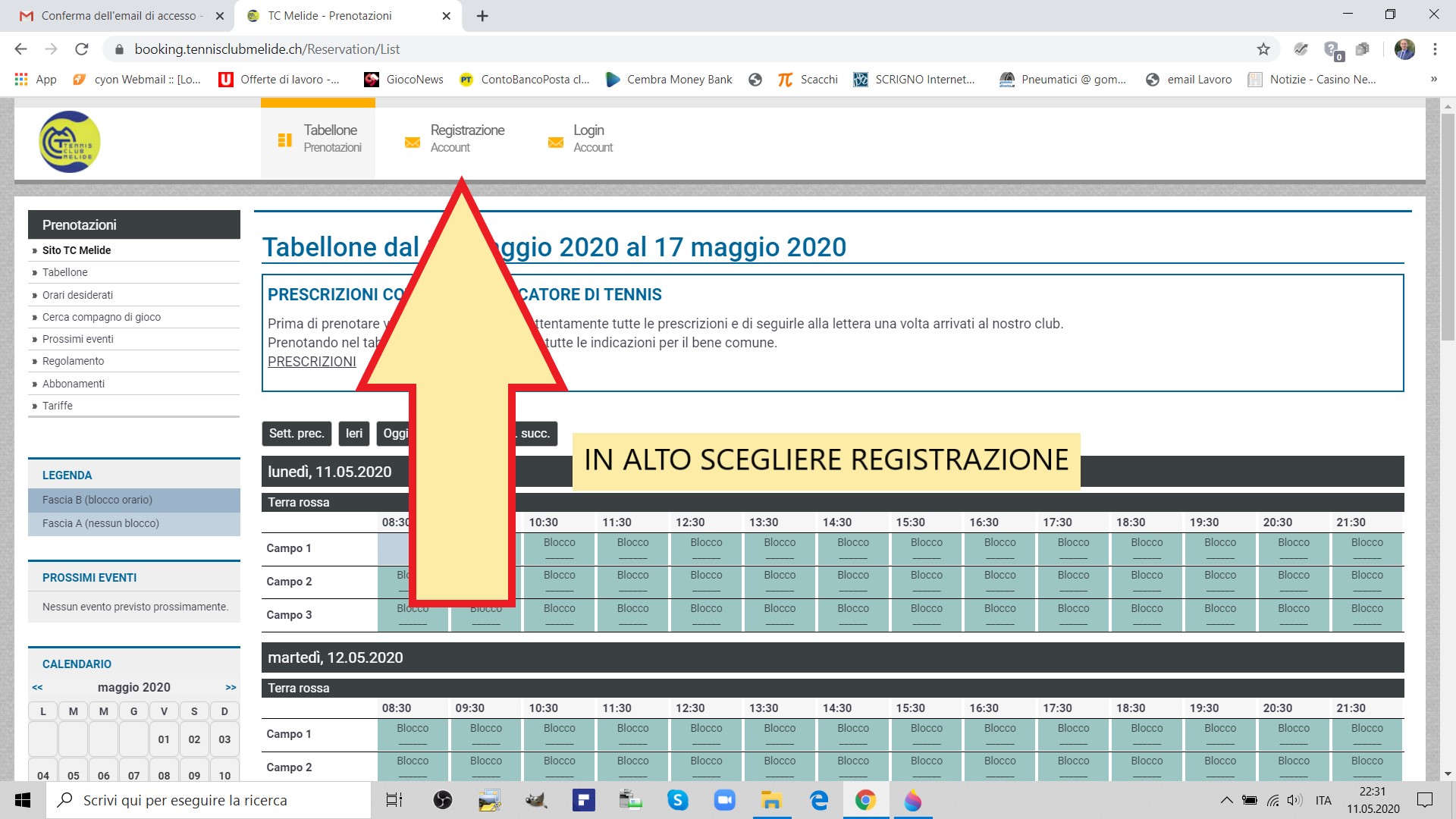Open the Registrazione Account menu item
The image size is (1456, 819).
pyautogui.click(x=455, y=139)
